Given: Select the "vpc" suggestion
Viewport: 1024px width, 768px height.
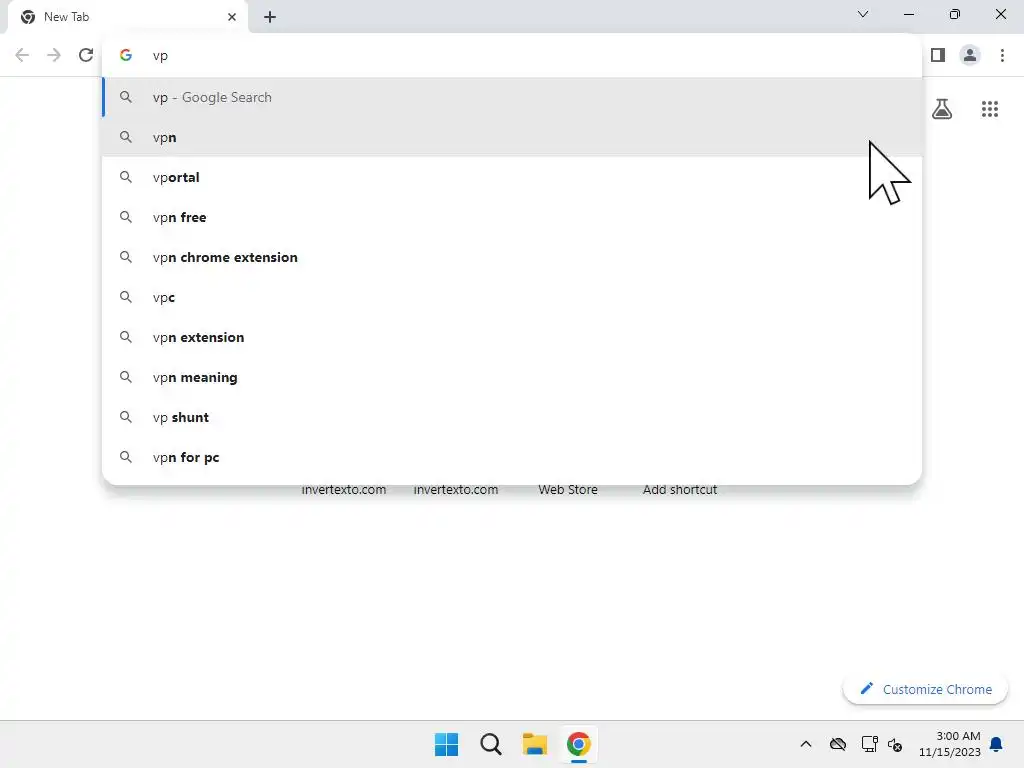Looking at the screenshot, I should coord(512,297).
